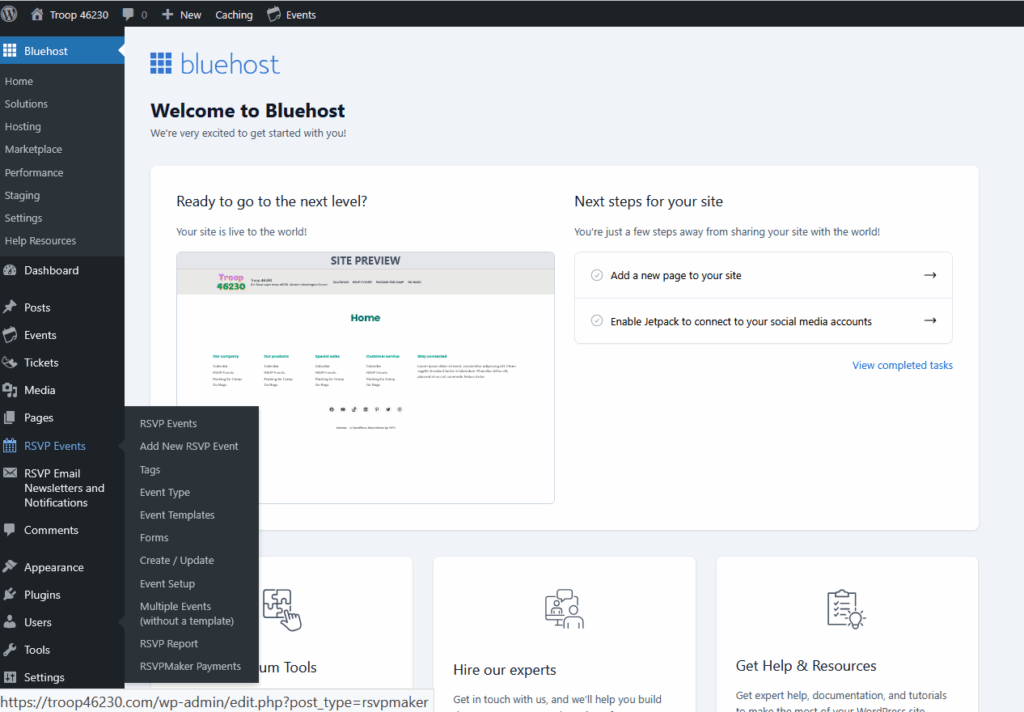Click the Settings slider icon at sidebar bottom

click(10, 677)
